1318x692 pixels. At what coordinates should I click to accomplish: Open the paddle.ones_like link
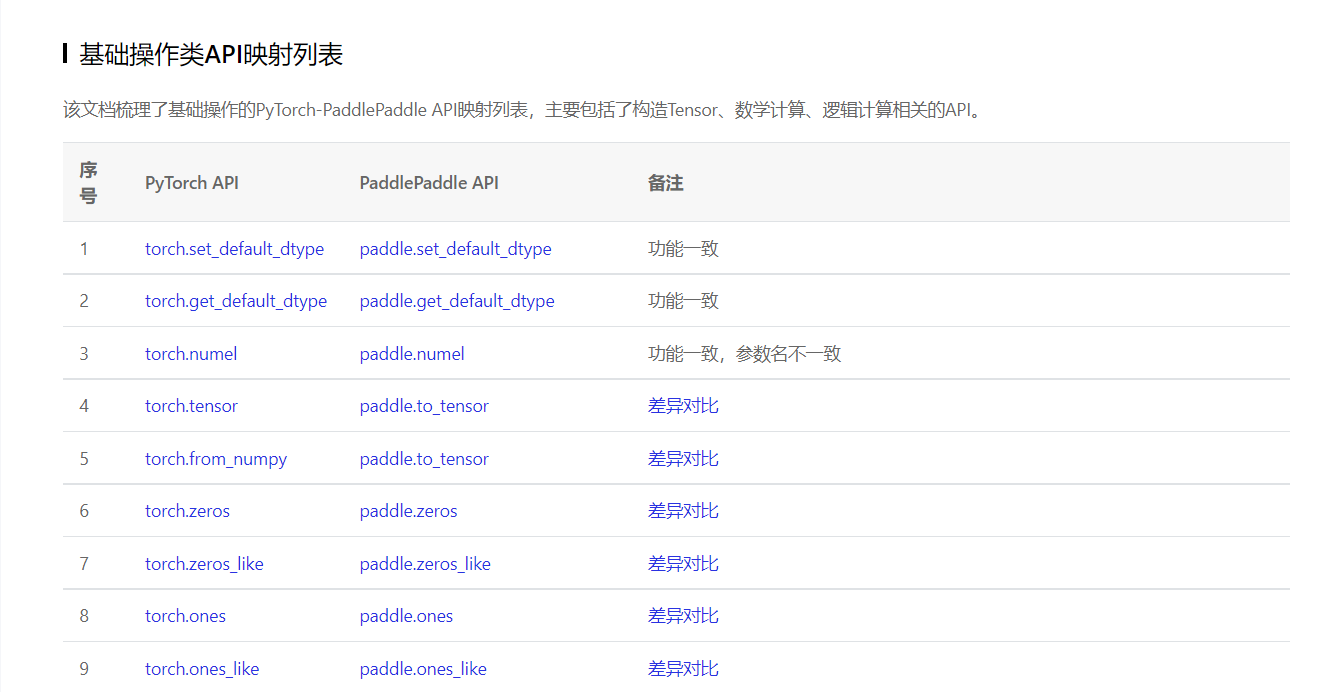pos(423,668)
